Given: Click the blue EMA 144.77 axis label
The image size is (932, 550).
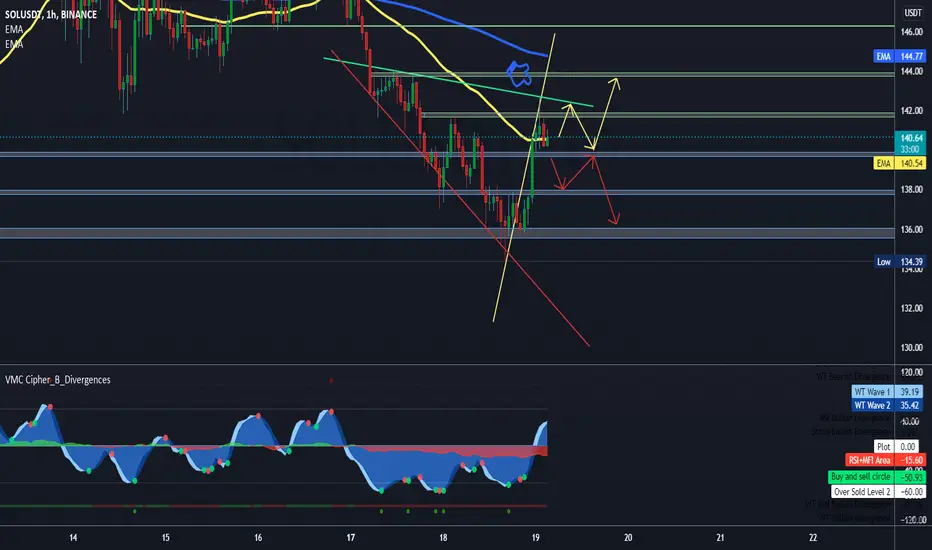Looking at the screenshot, I should 899,56.
